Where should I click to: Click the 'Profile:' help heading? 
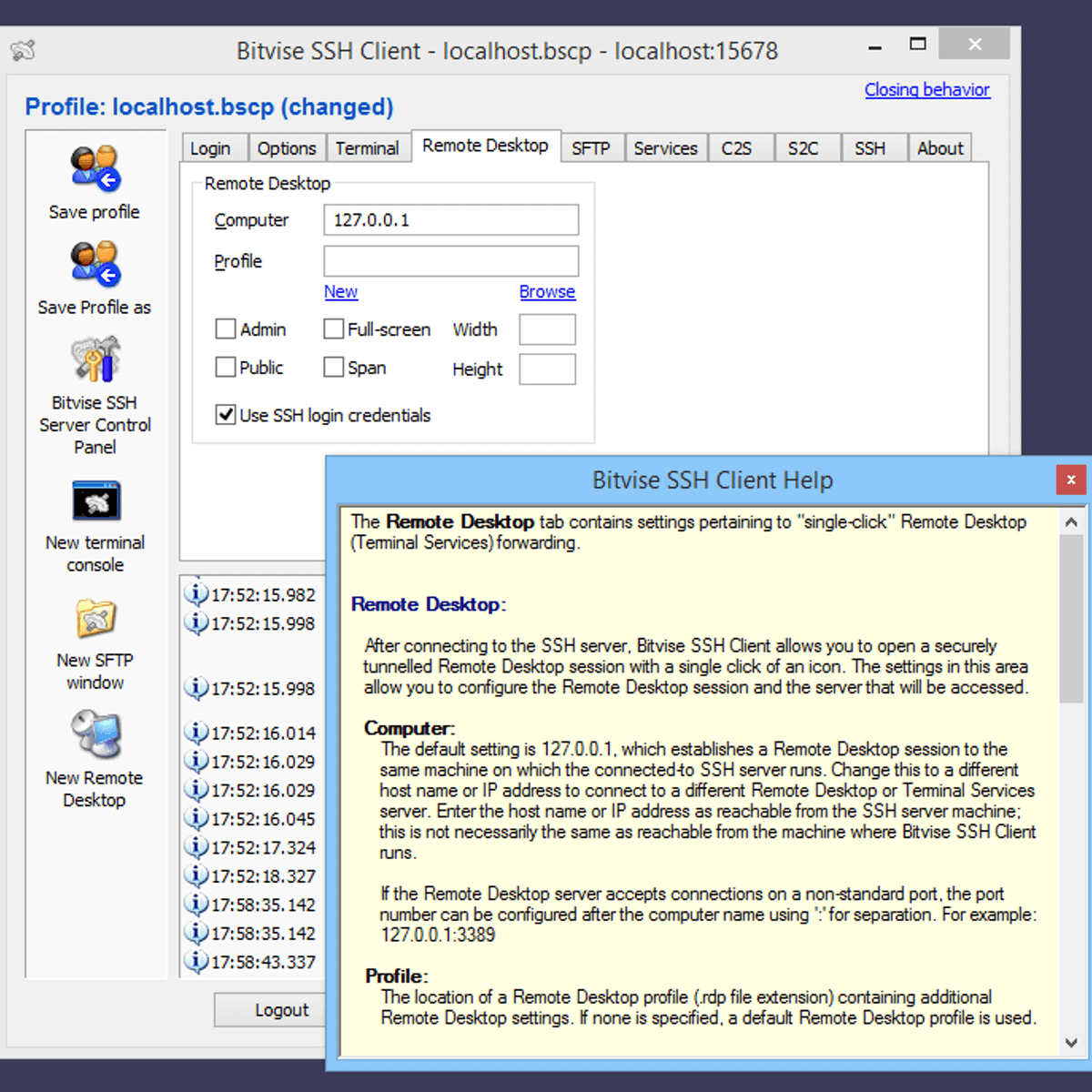[x=397, y=976]
